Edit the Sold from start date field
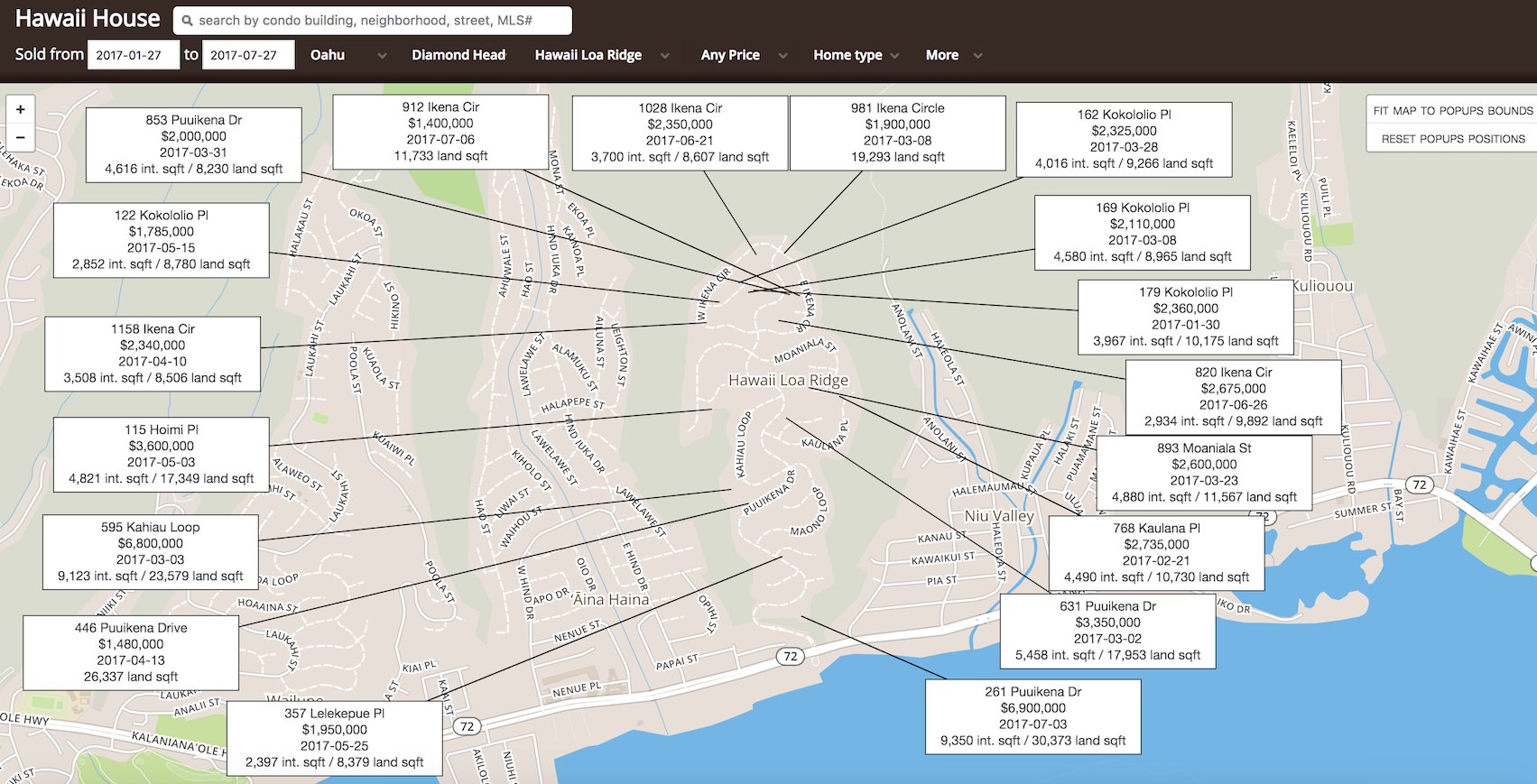Screen dimensions: 1537x784 [x=134, y=55]
